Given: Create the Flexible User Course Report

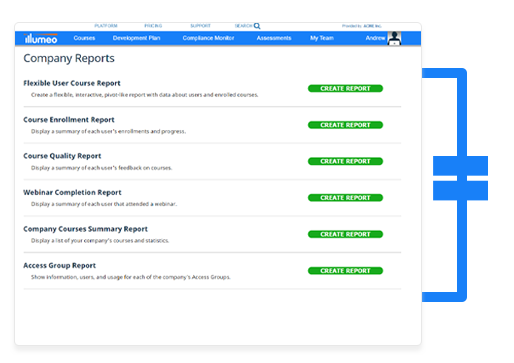Looking at the screenshot, I should pyautogui.click(x=345, y=88).
